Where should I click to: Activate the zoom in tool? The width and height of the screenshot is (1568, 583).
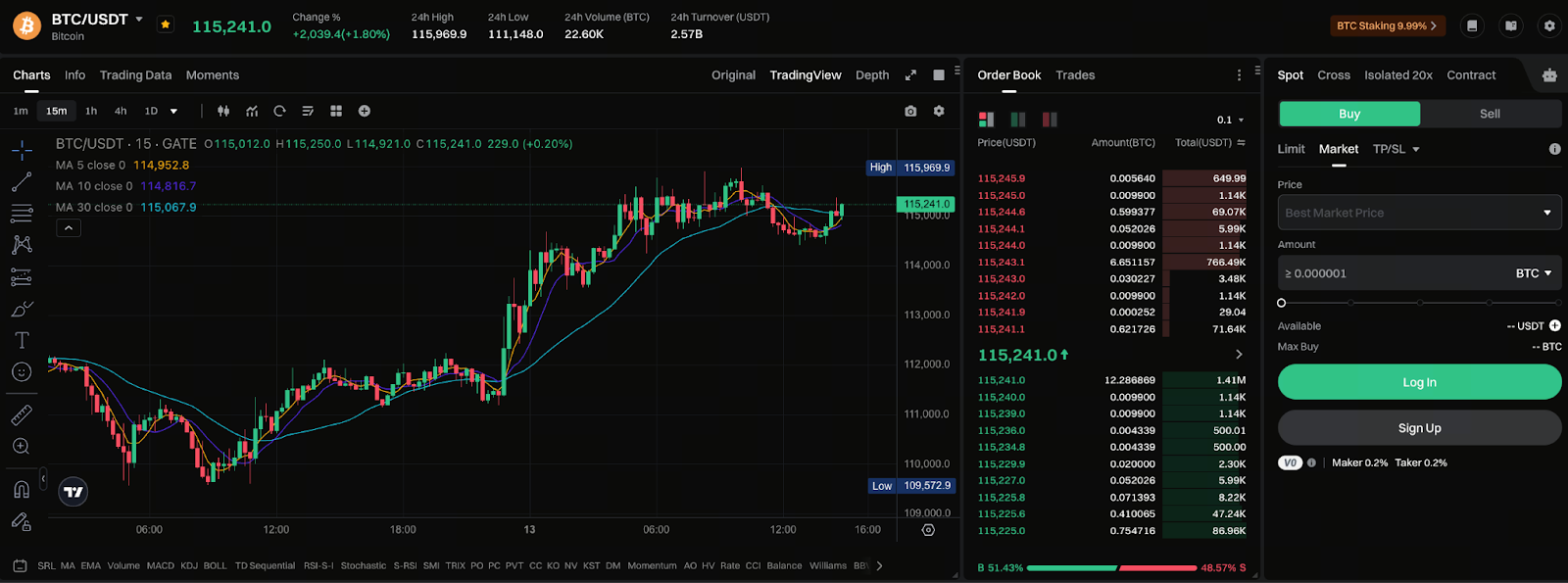click(x=22, y=446)
